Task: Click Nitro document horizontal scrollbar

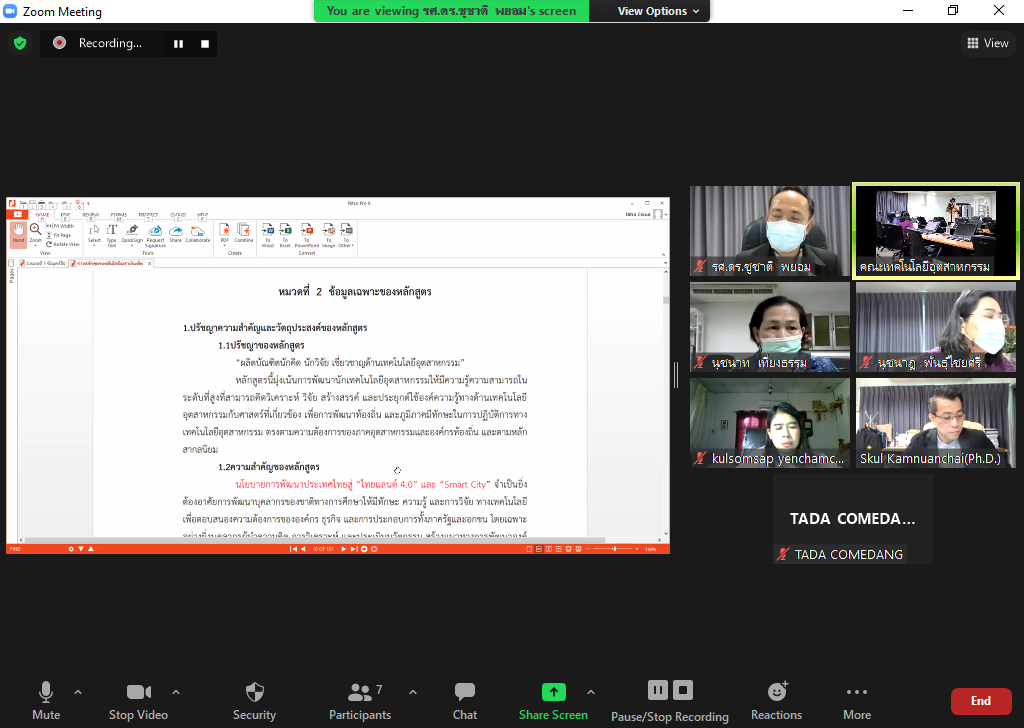Action: [x=313, y=540]
